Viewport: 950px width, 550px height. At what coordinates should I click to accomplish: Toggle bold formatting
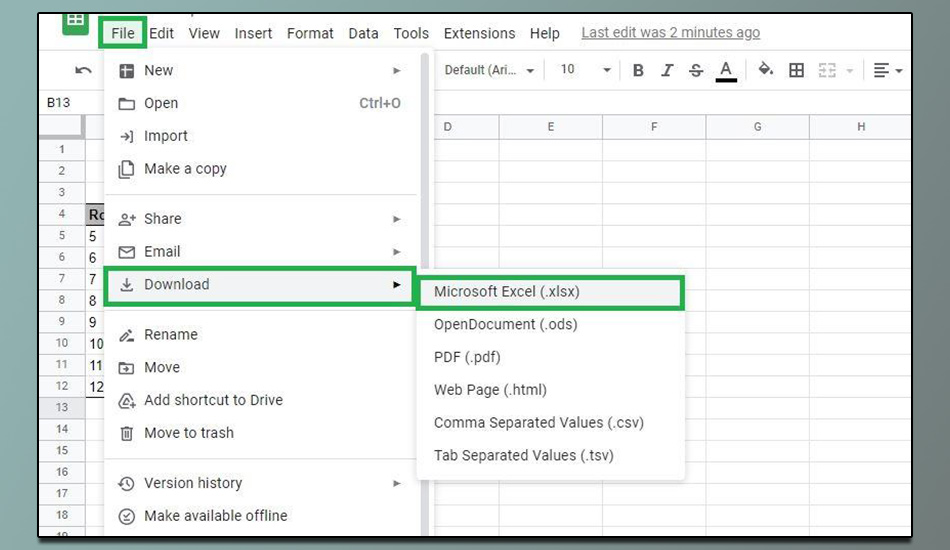[x=638, y=70]
